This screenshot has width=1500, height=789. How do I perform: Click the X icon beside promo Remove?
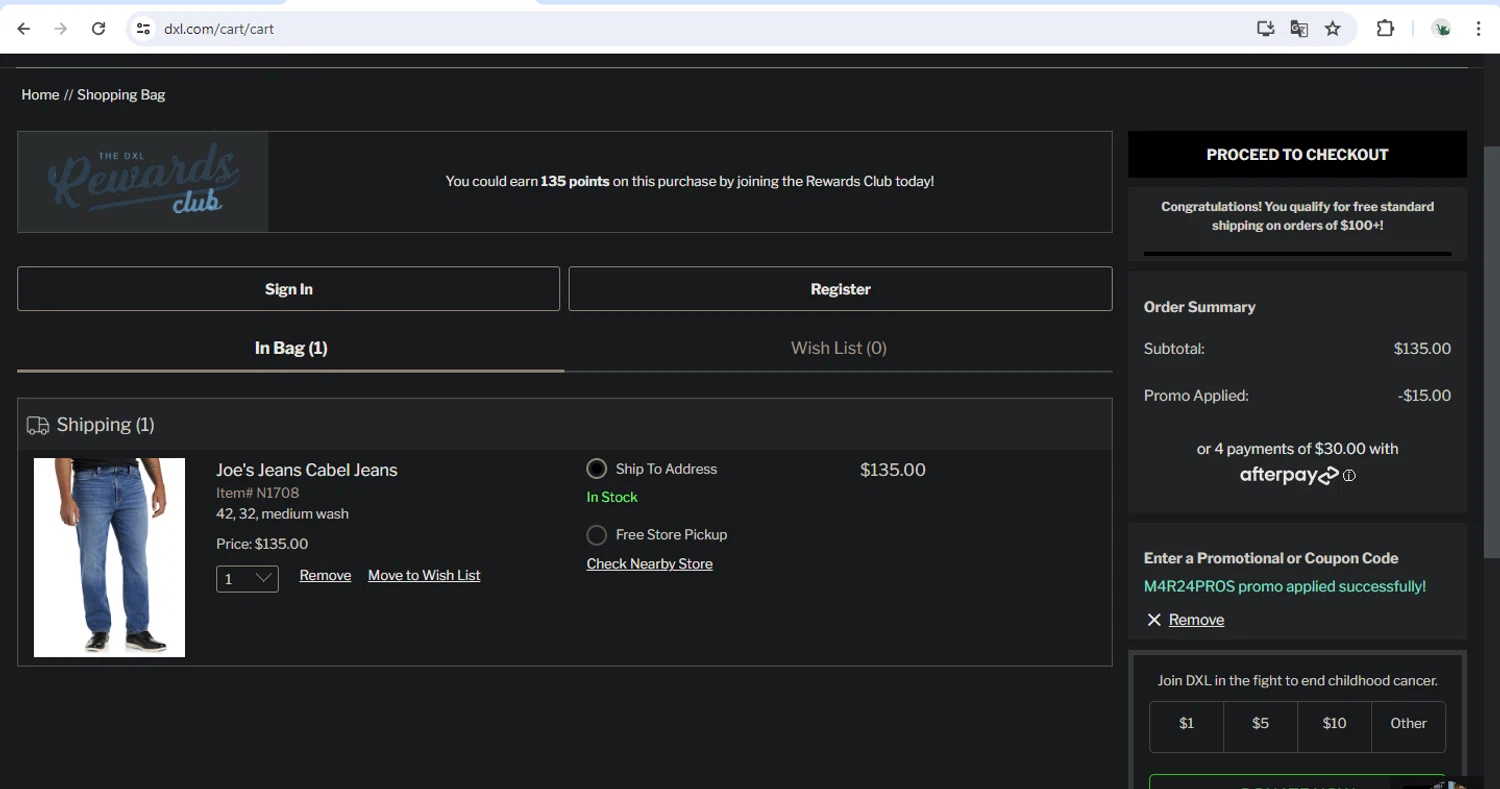tap(1154, 620)
